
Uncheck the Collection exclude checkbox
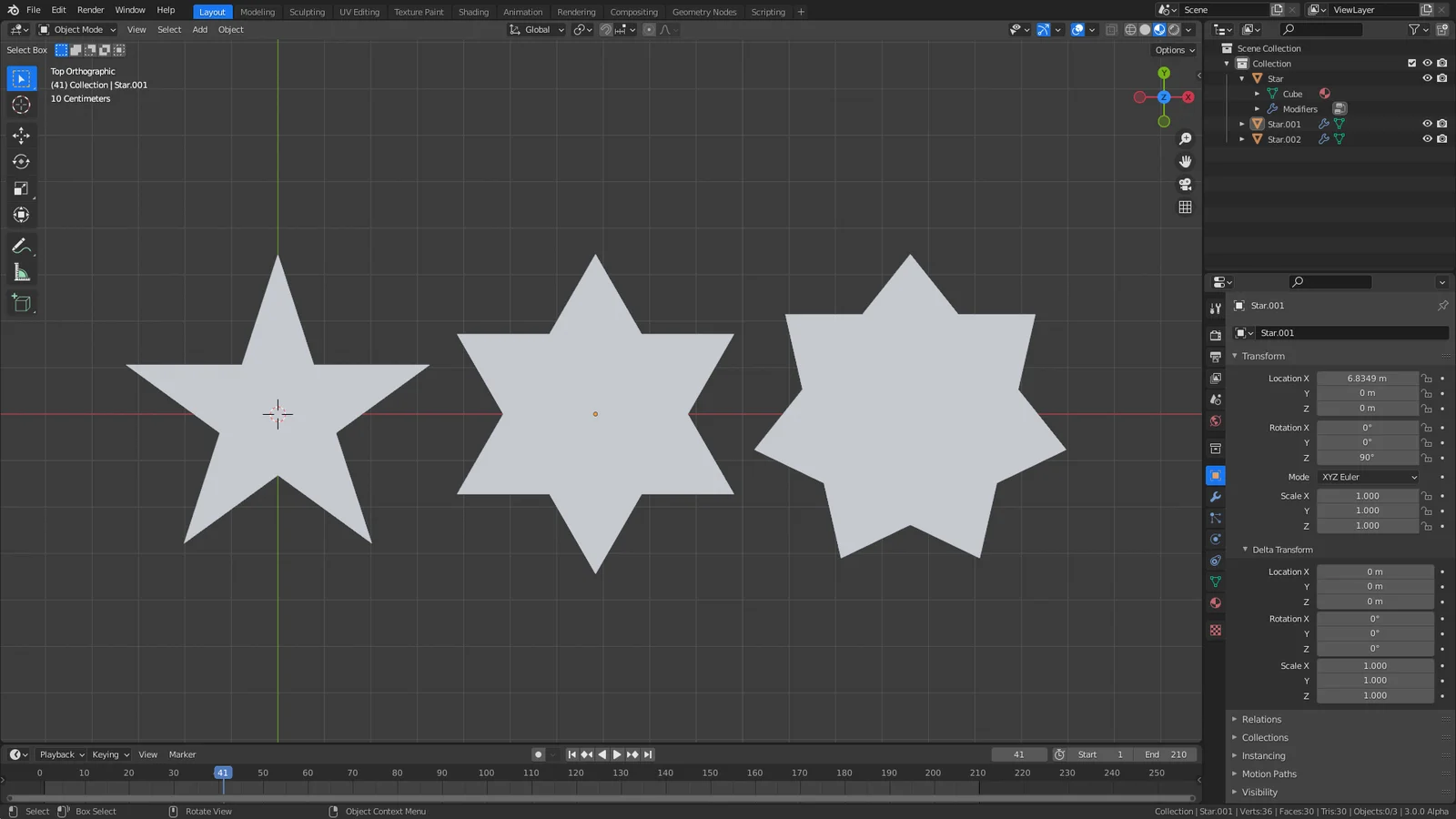[x=1411, y=64]
